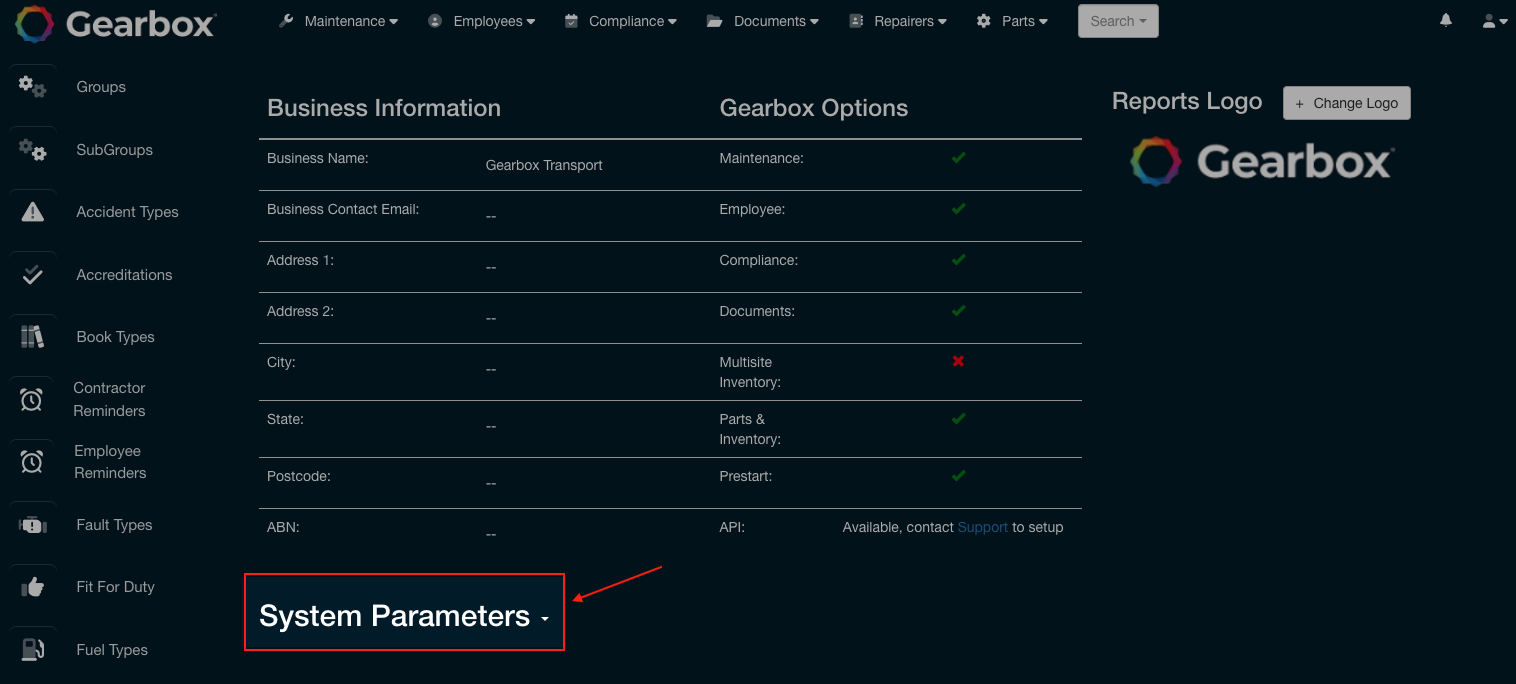Click the Documents option green check
1516x684 pixels.
point(958,311)
